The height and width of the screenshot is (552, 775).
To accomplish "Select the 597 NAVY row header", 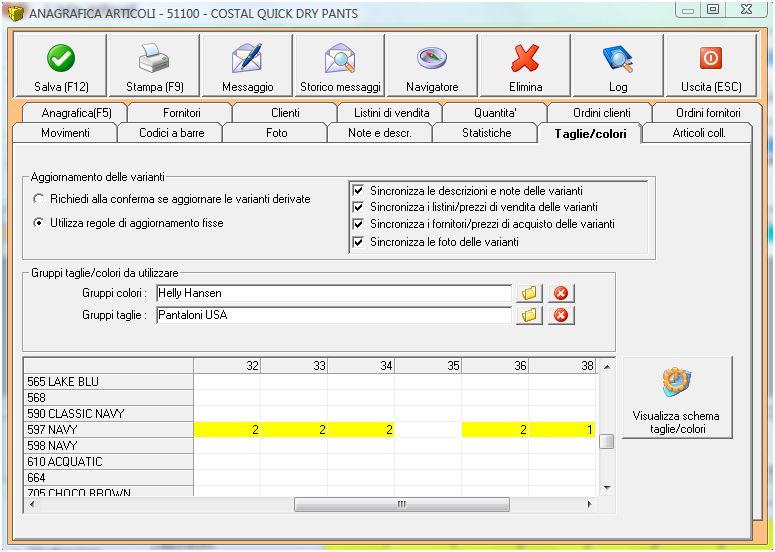I will click(109, 429).
